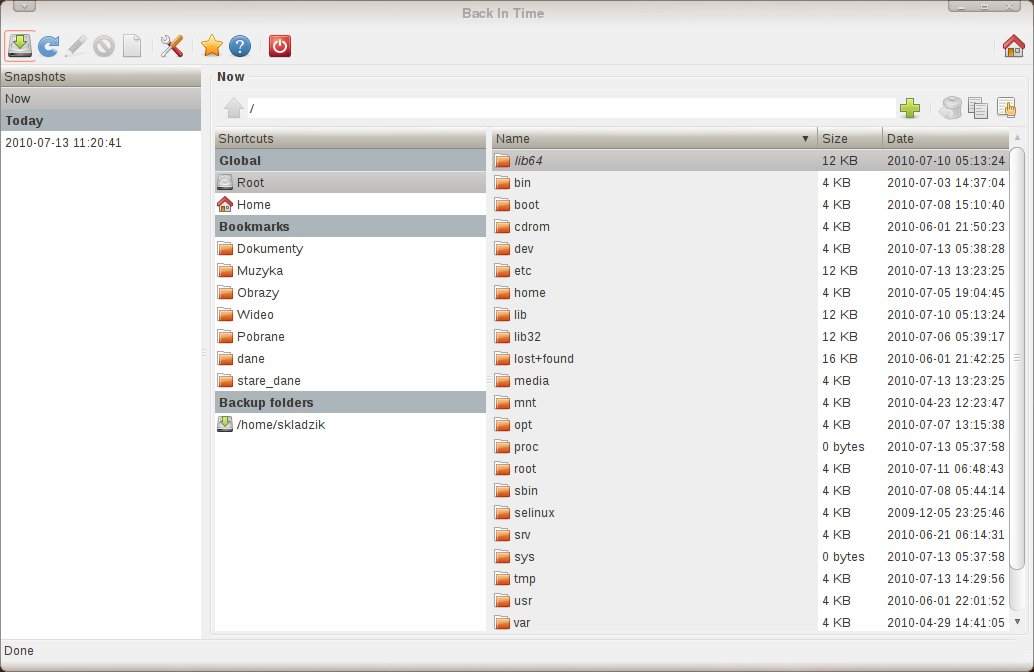This screenshot has height=672, width=1034.
Task: Select the selinux folder
Action: pos(750,512)
